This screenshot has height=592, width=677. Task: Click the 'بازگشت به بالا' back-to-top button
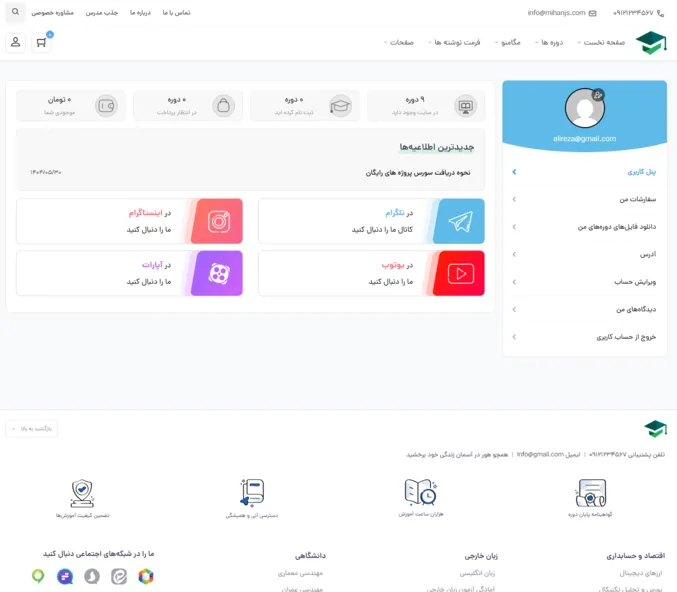point(31,428)
